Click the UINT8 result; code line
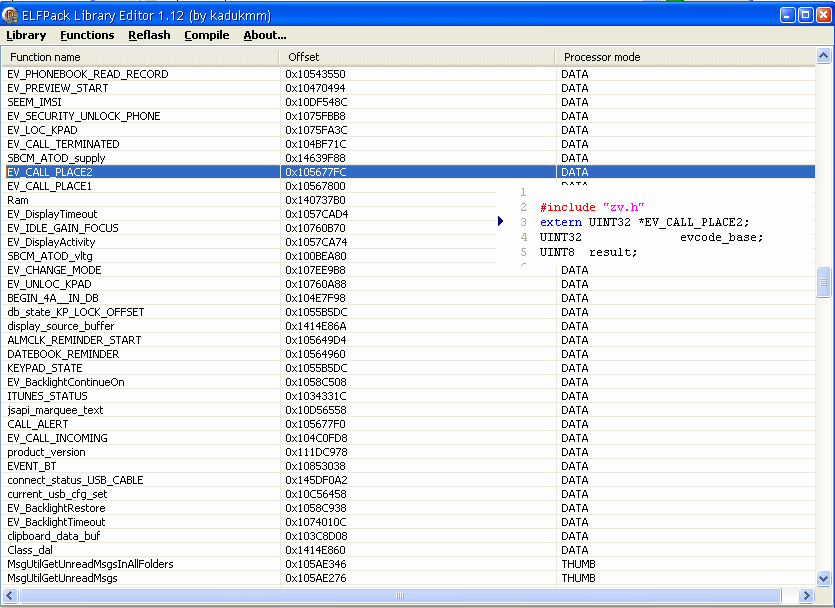 click(588, 252)
